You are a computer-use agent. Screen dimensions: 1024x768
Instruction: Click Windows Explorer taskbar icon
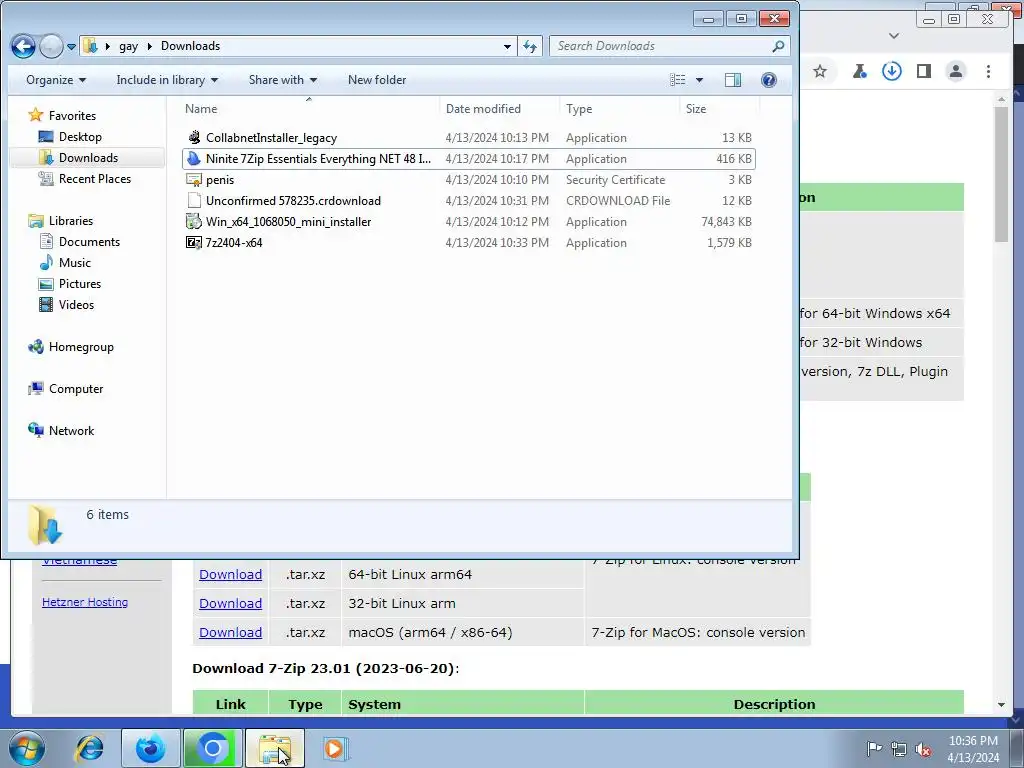click(275, 748)
